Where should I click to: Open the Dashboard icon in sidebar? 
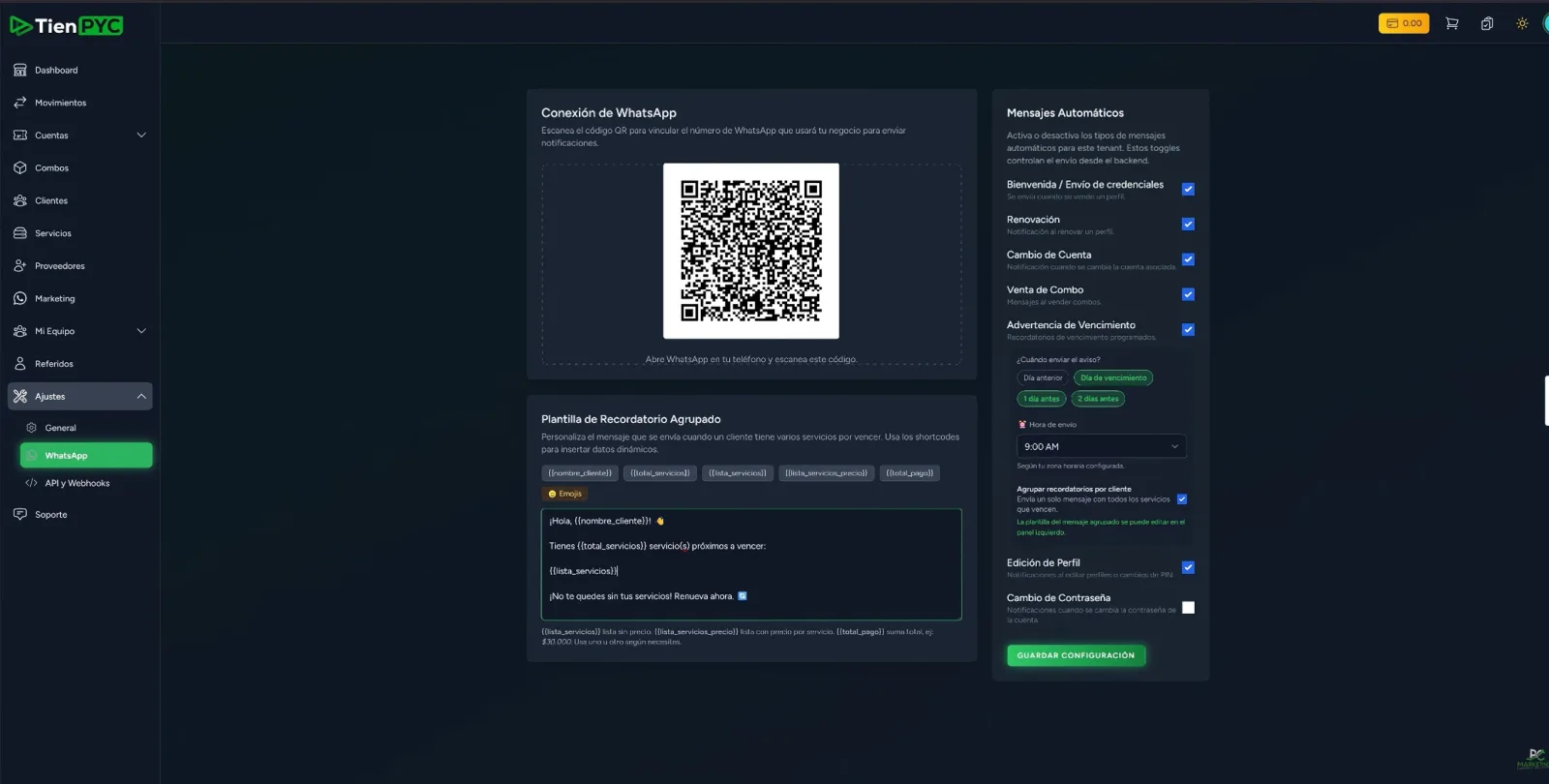pyautogui.click(x=20, y=70)
